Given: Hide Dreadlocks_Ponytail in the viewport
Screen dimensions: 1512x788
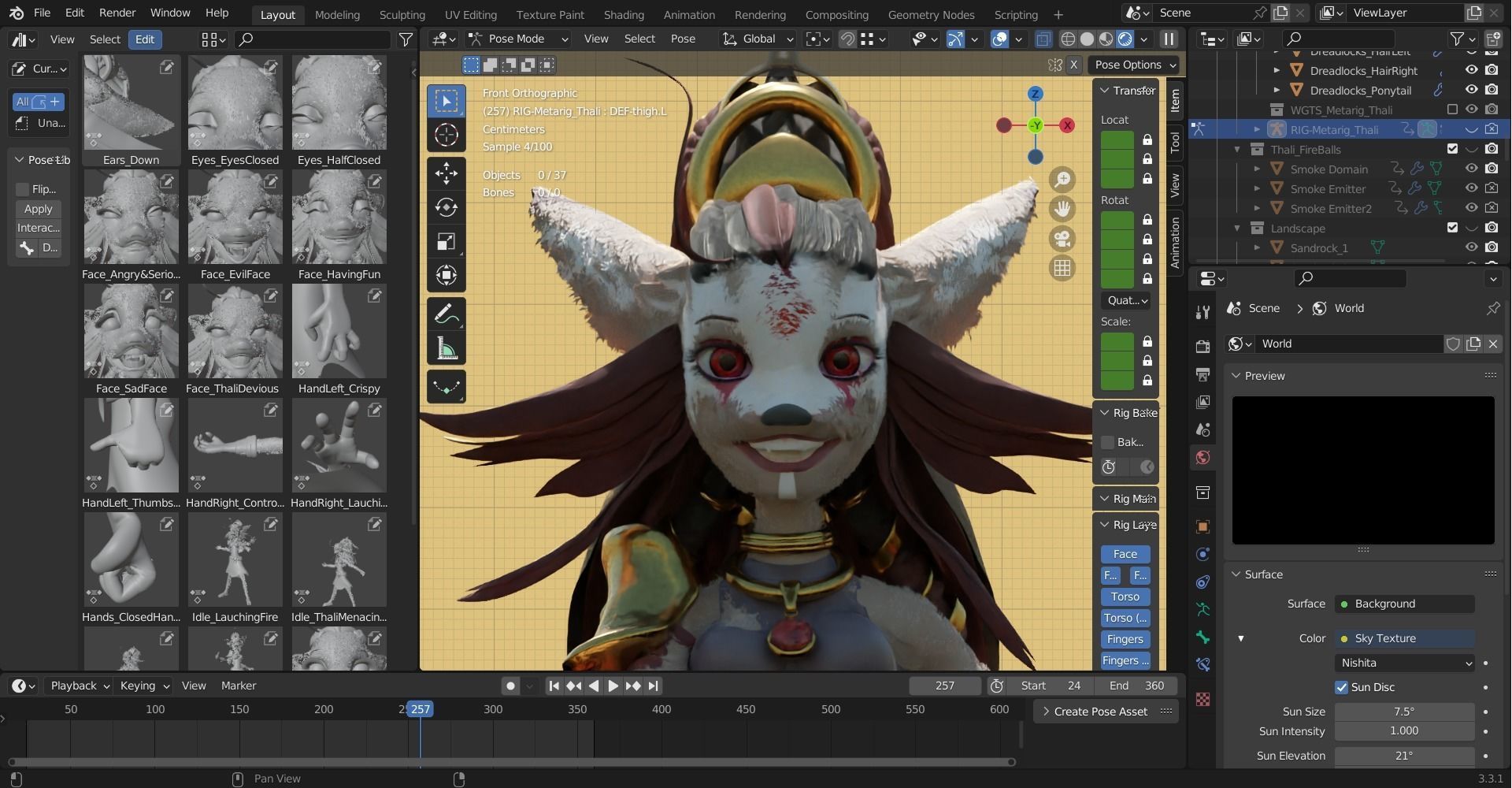Looking at the screenshot, I should (x=1472, y=90).
